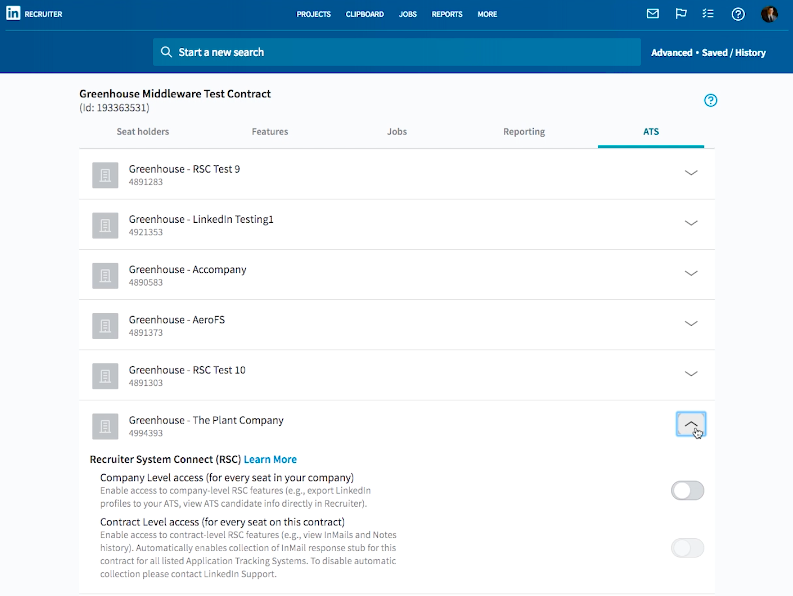Open Saved / History link

733,52
